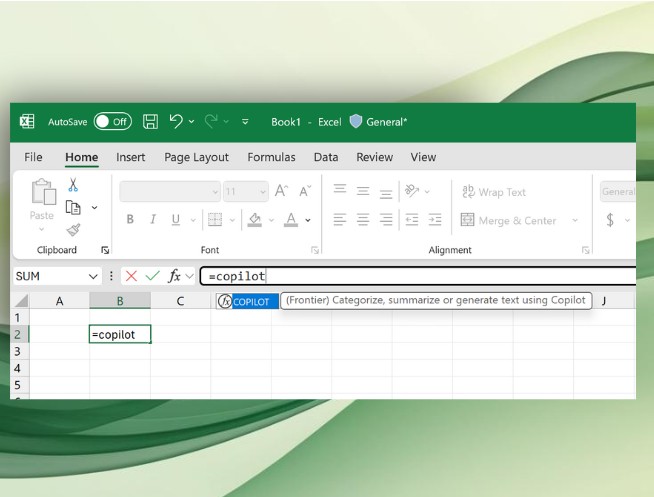Click the Middle Align icon
The image size is (654, 497).
click(363, 191)
